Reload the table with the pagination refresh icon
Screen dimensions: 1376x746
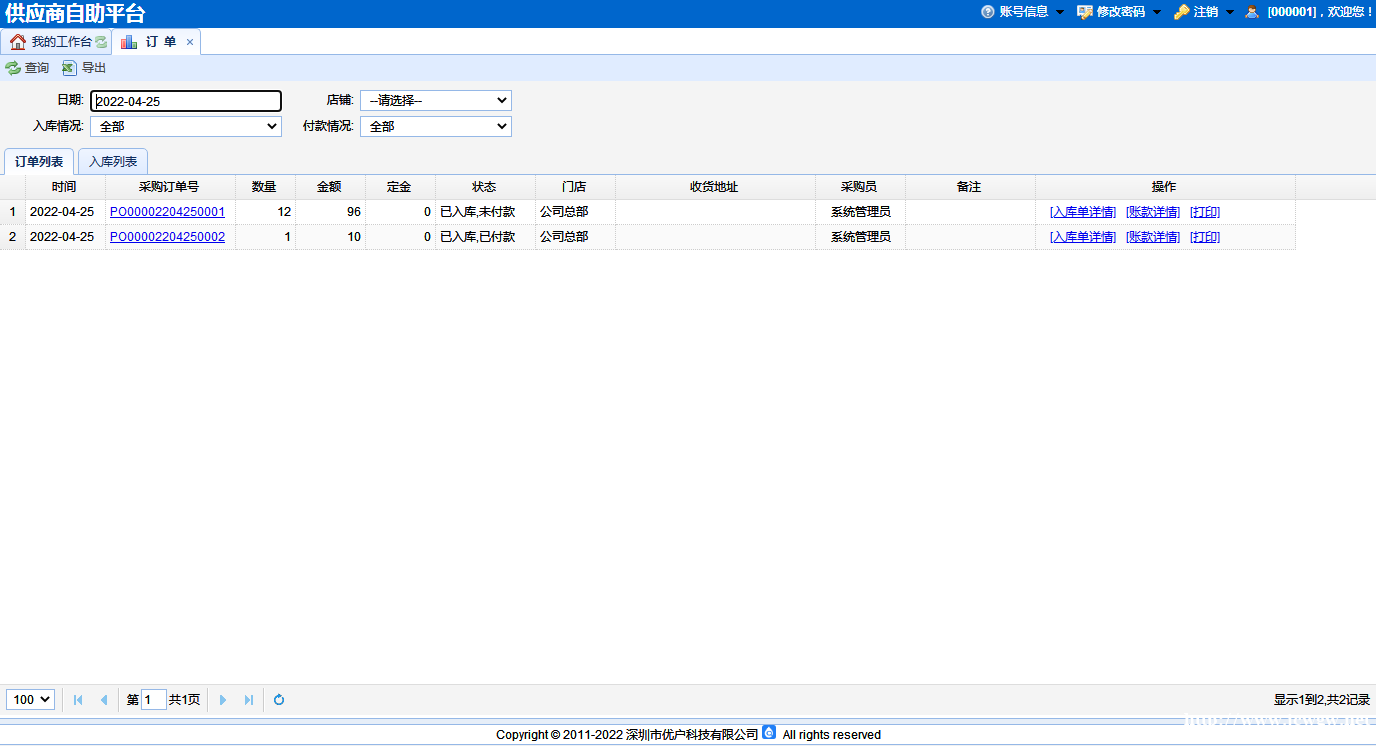pos(279,700)
